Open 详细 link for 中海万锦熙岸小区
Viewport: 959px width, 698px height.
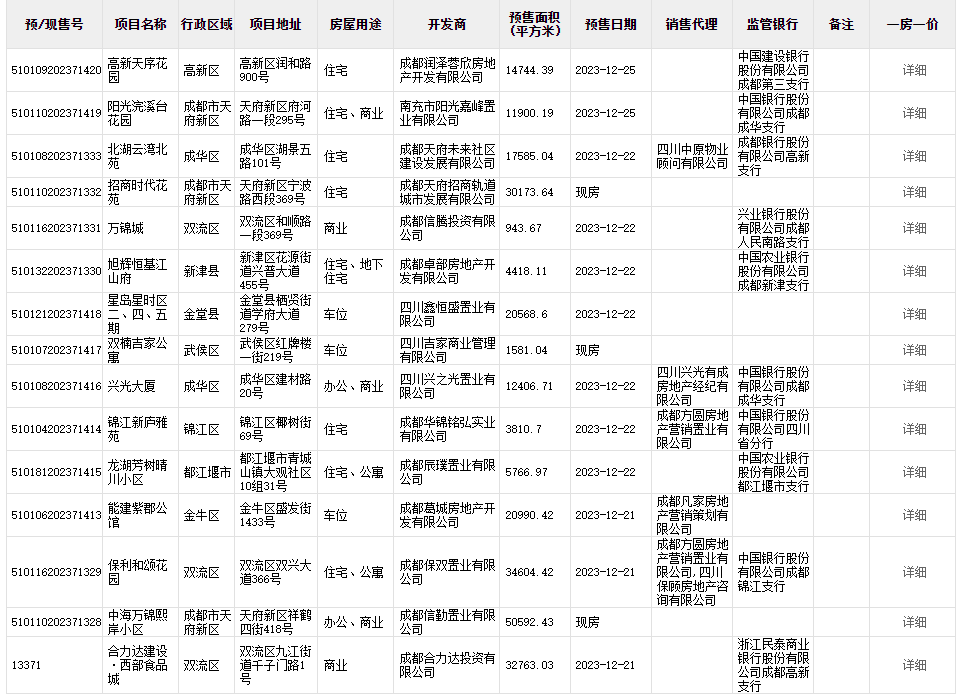click(914, 622)
